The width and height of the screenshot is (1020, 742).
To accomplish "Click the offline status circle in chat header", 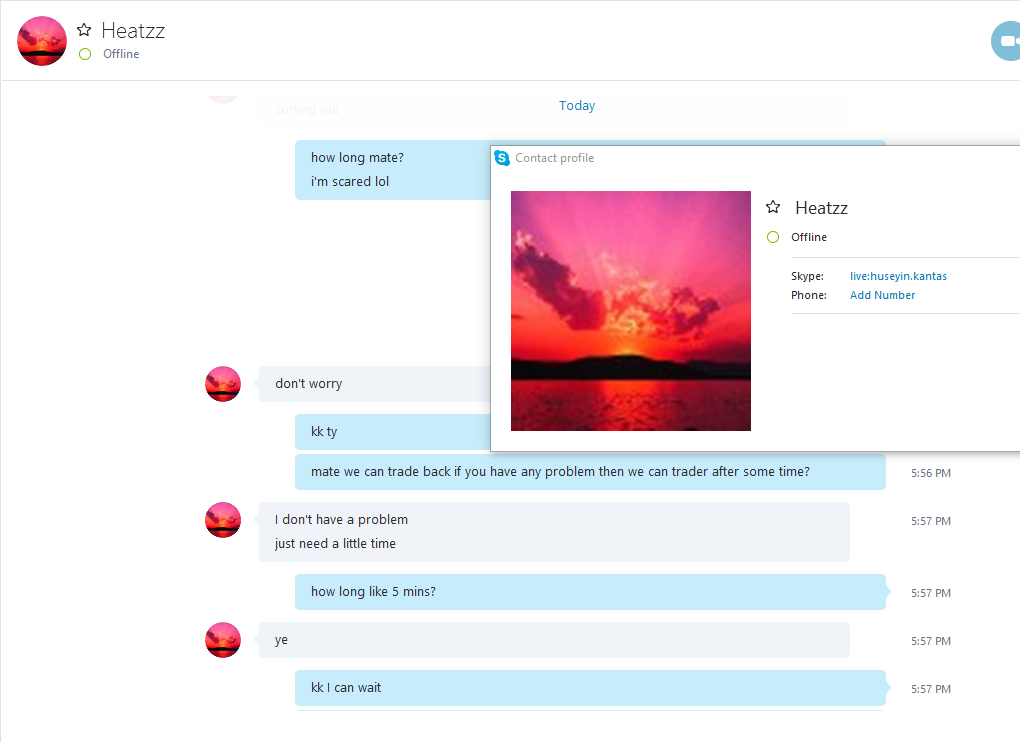I will (85, 54).
